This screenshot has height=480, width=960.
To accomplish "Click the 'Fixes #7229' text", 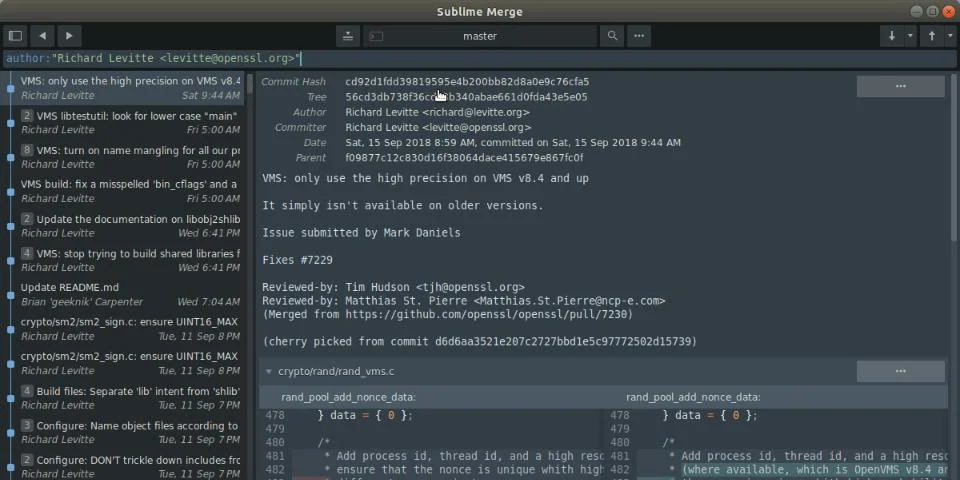I will (x=298, y=260).
